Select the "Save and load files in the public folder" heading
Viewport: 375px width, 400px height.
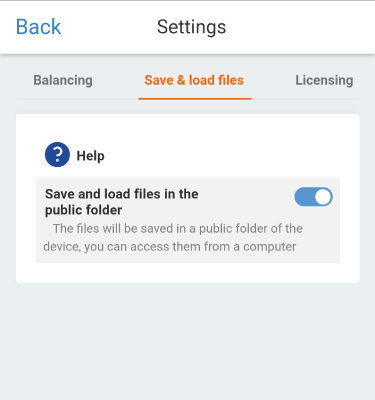pyautogui.click(x=122, y=202)
